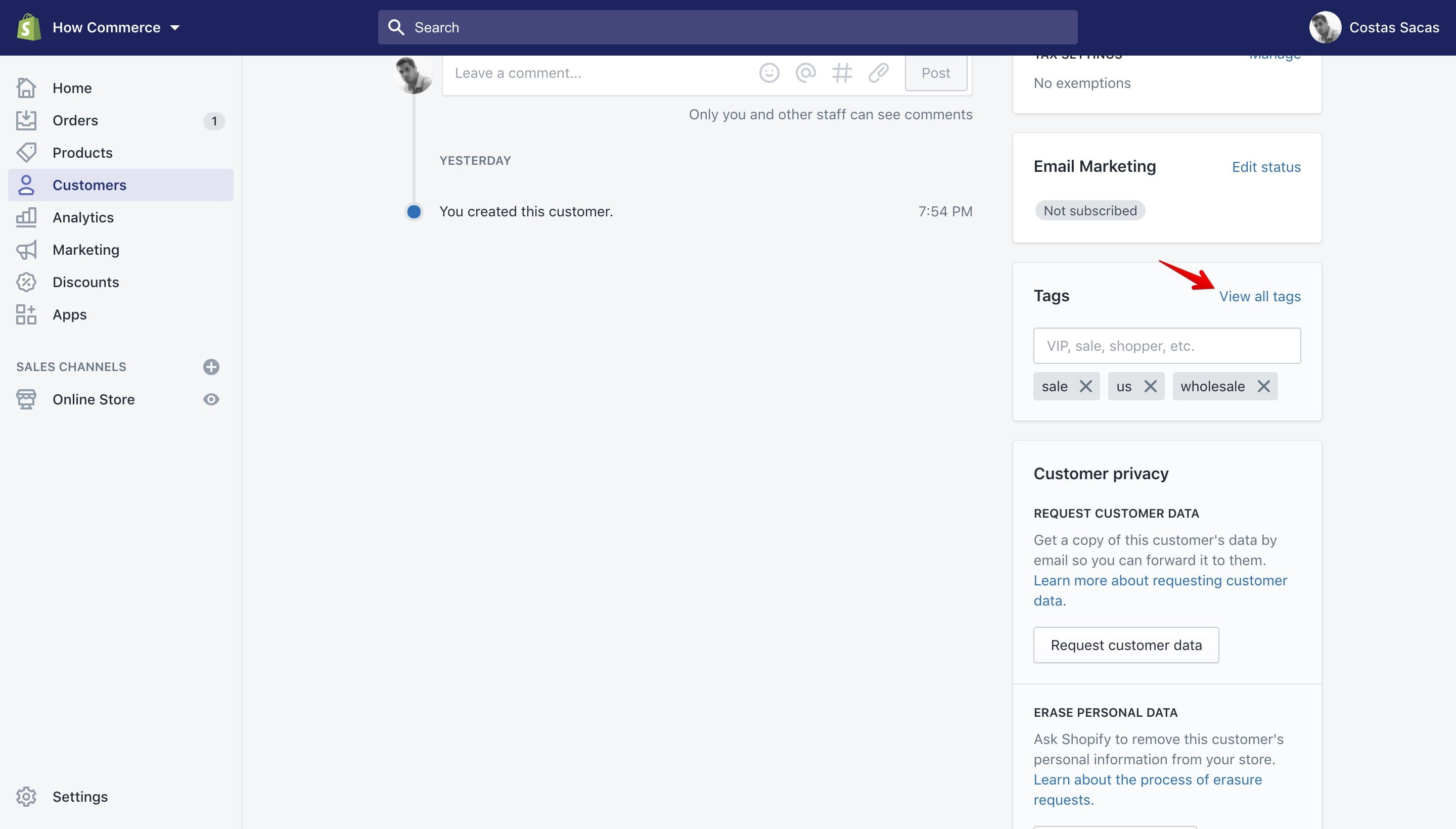Click the Request customer data button
This screenshot has width=1456, height=829.
click(x=1126, y=645)
